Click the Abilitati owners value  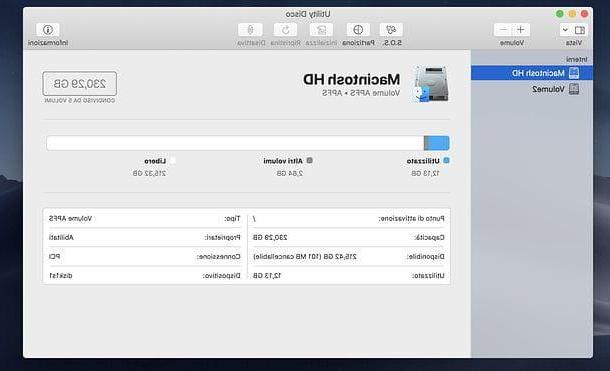61,237
